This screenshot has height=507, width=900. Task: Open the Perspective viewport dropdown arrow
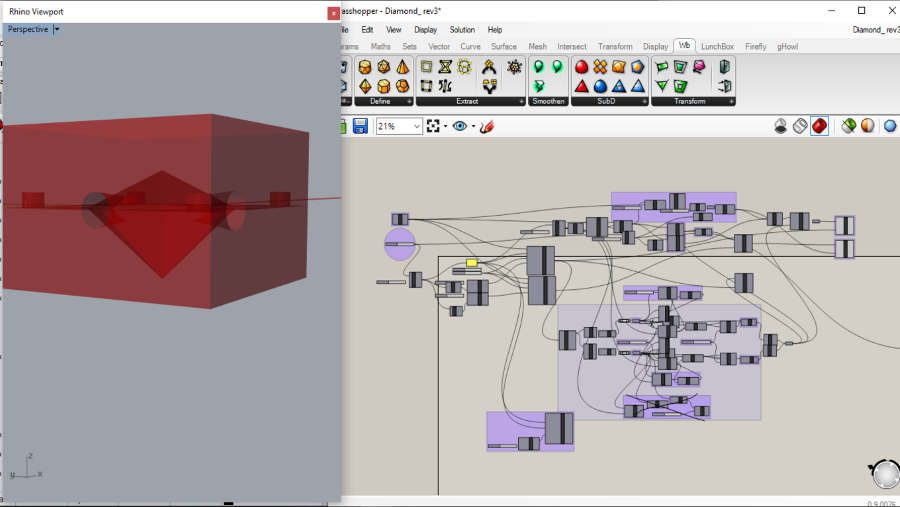(57, 29)
